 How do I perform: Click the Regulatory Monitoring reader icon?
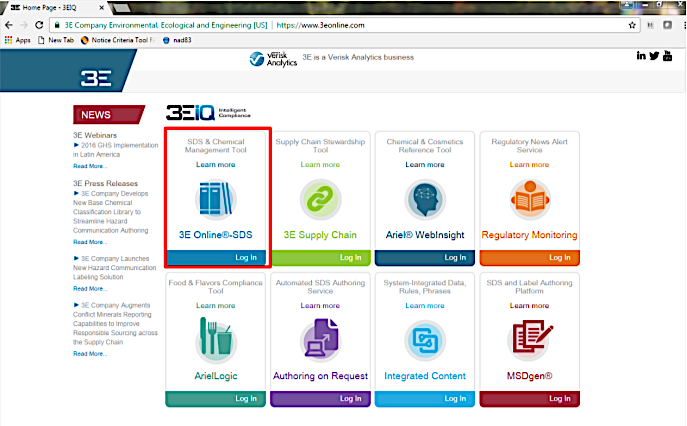pos(530,199)
